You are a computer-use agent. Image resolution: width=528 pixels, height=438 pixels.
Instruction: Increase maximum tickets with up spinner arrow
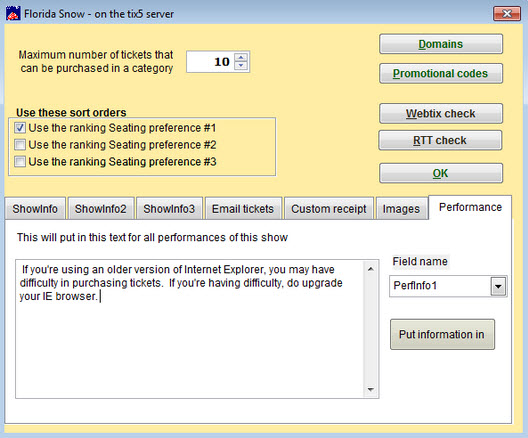click(241, 57)
